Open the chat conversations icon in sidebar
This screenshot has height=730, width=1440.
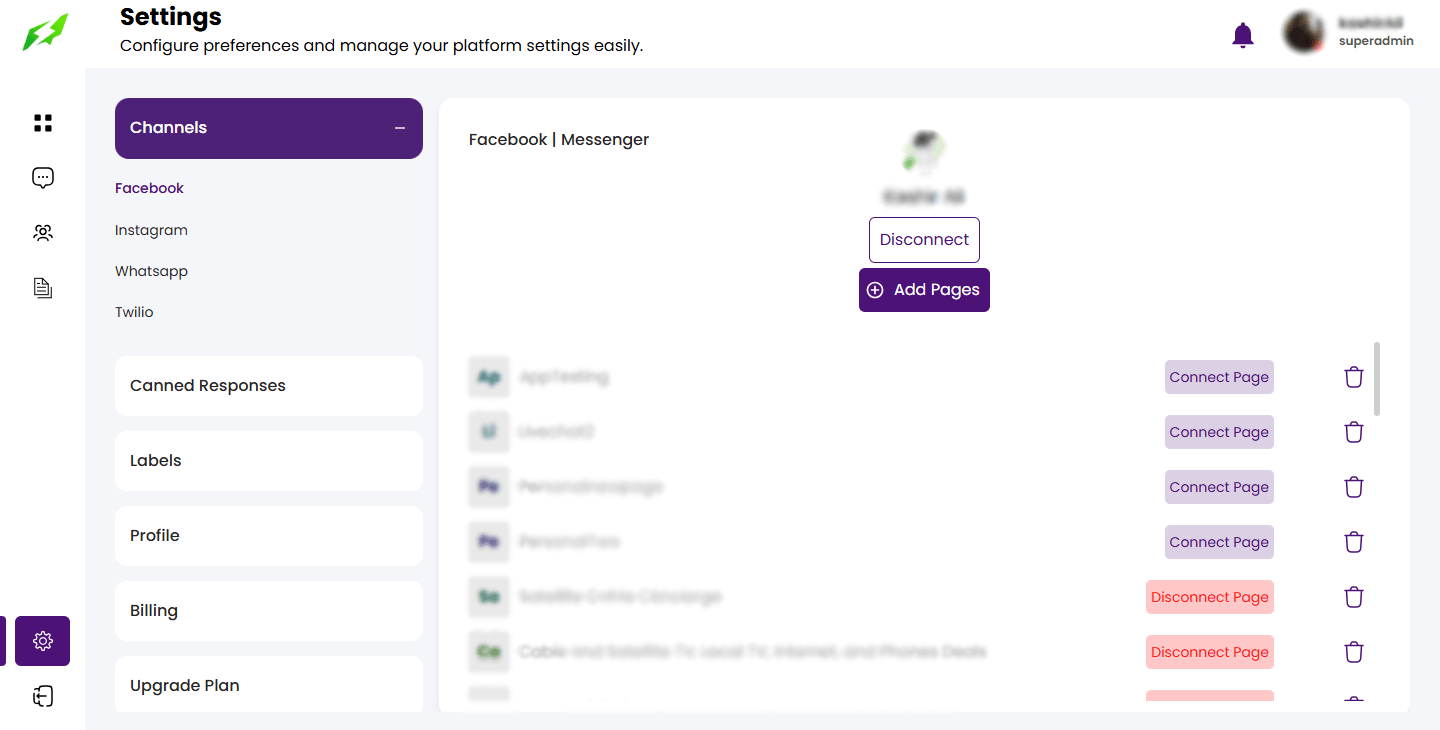click(43, 178)
